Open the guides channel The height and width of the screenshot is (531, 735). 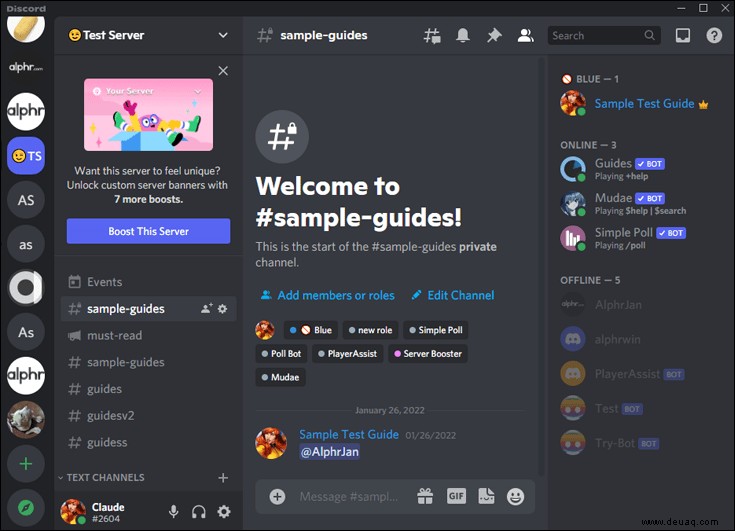coord(148,389)
